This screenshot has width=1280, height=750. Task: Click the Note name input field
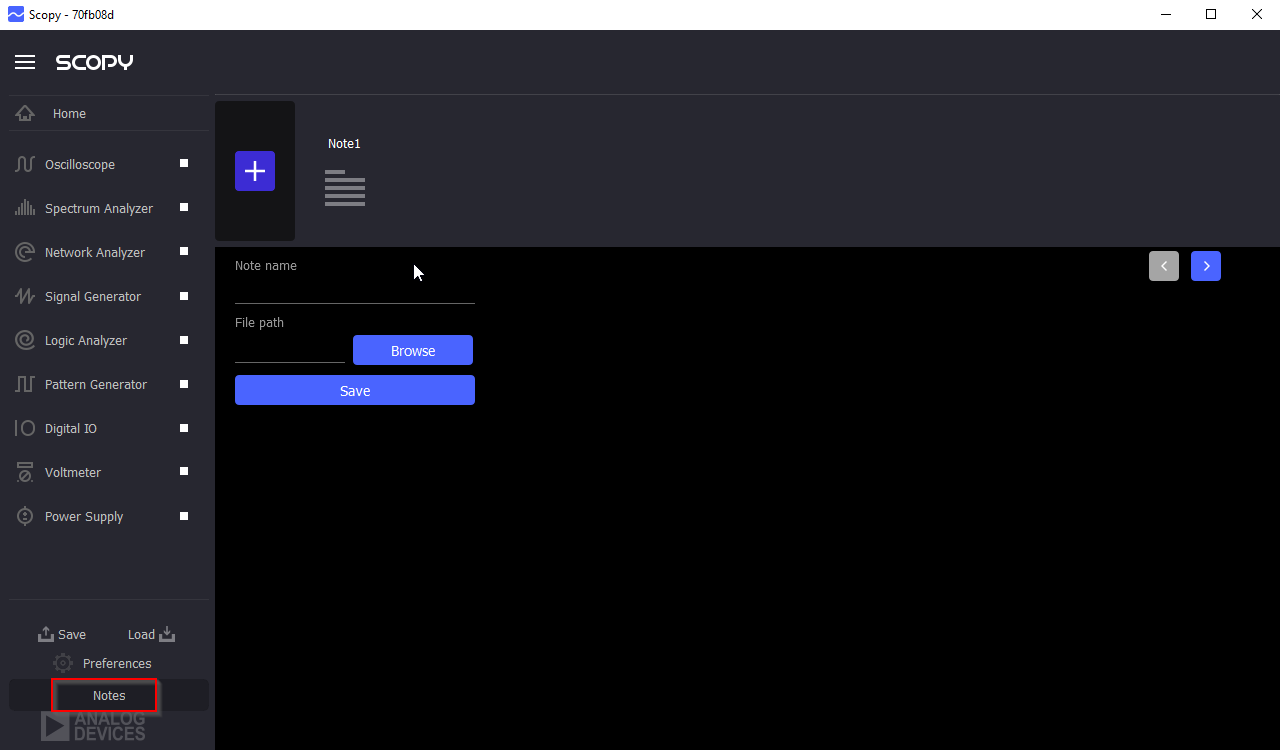click(x=355, y=290)
